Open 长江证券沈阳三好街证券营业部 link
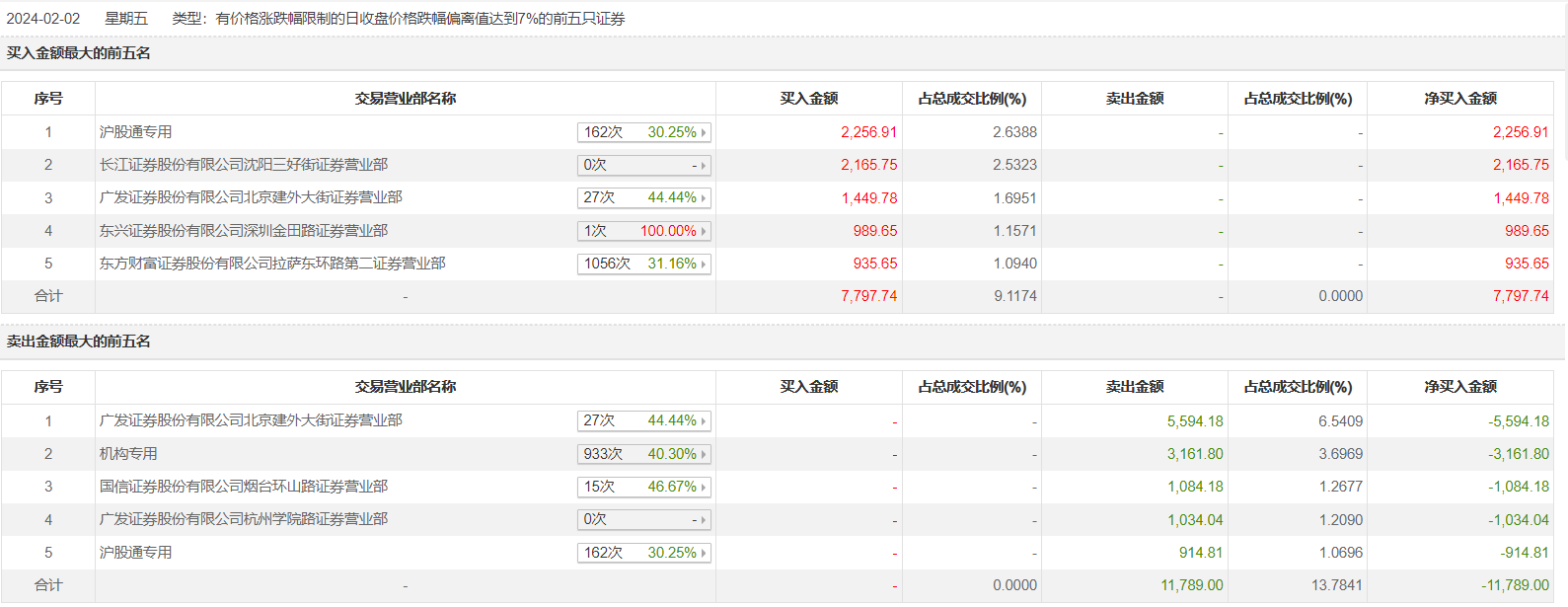The height and width of the screenshot is (607, 1568). (243, 165)
